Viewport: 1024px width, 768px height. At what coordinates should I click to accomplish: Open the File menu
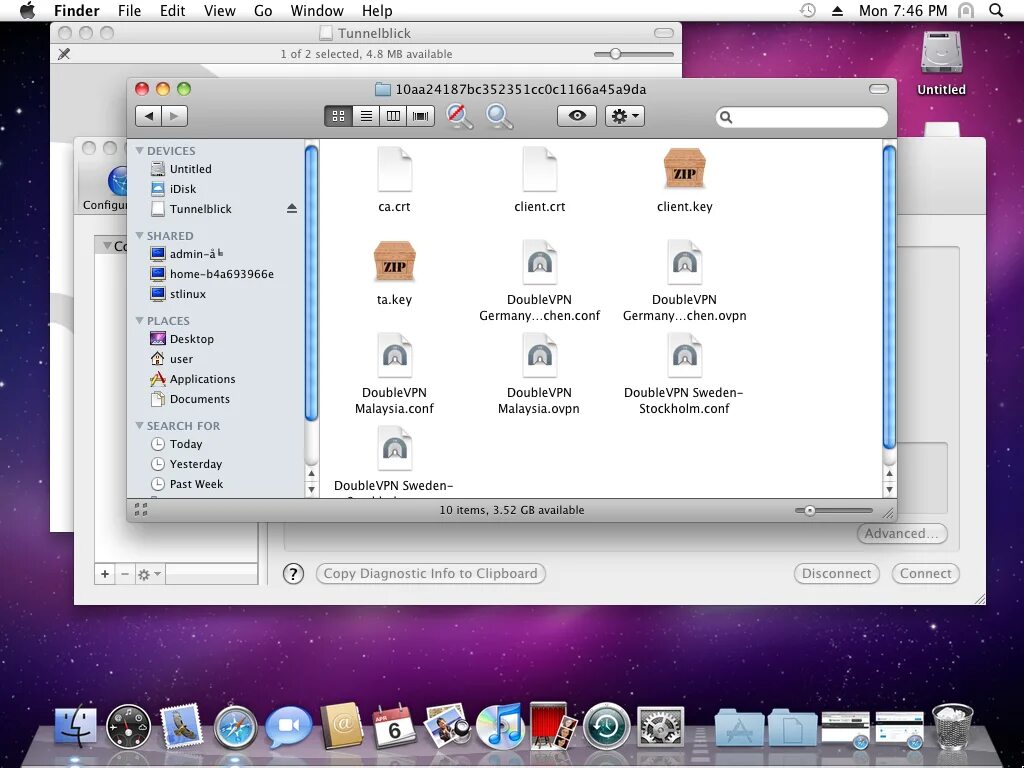(129, 10)
